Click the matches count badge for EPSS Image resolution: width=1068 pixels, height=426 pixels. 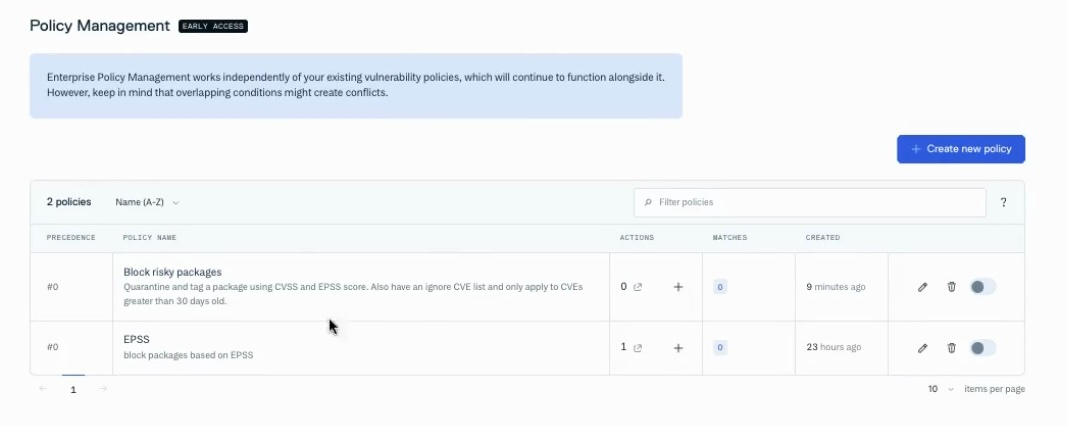[x=720, y=348]
